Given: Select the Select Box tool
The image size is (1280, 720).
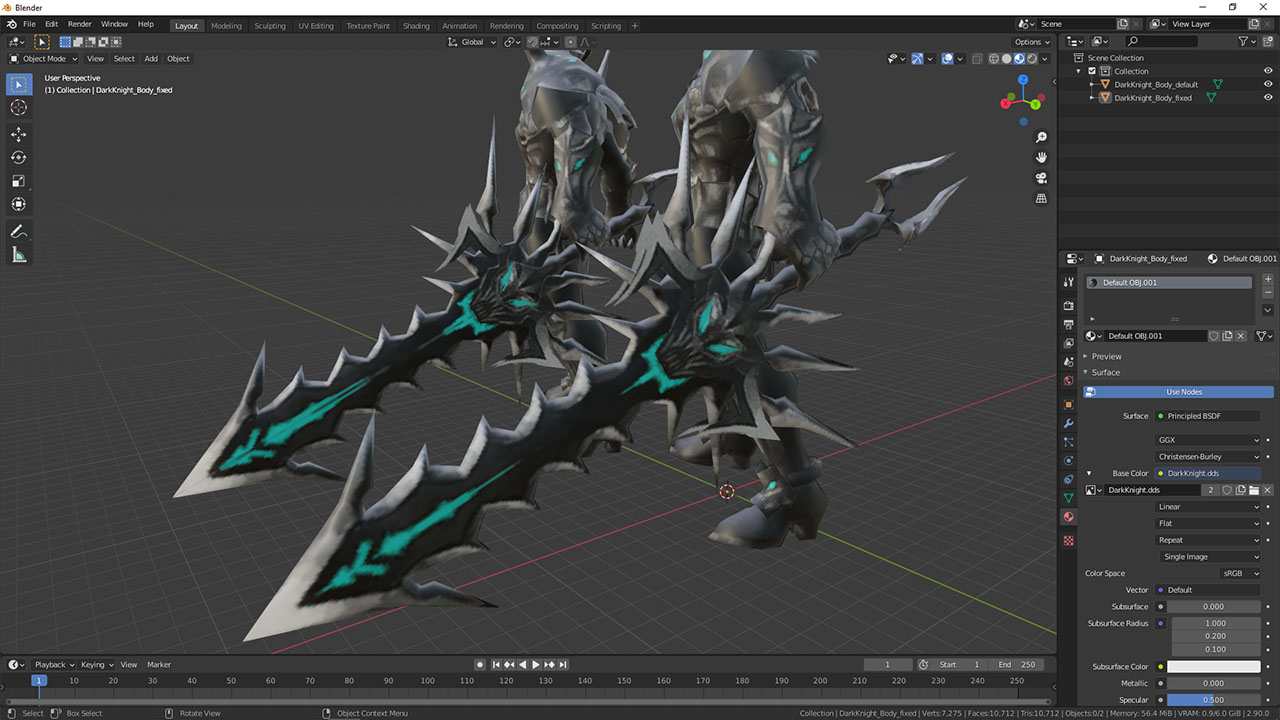Looking at the screenshot, I should point(18,84).
